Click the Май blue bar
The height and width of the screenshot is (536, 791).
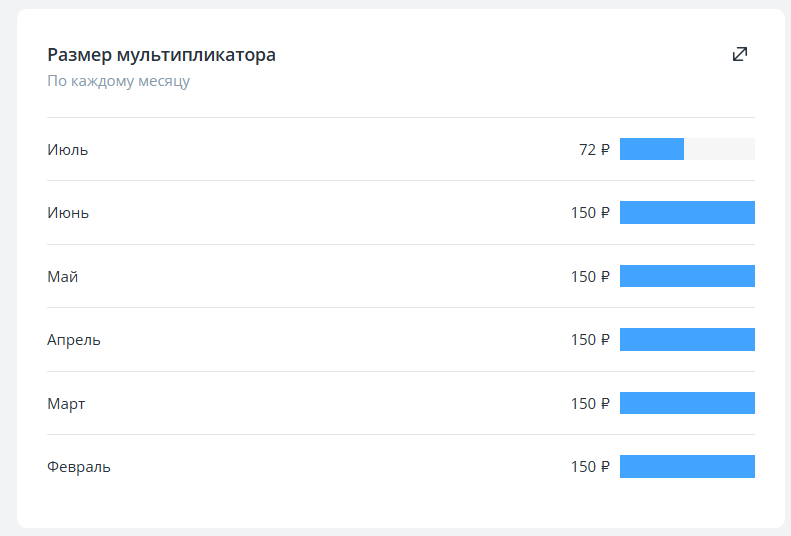pyautogui.click(x=687, y=276)
